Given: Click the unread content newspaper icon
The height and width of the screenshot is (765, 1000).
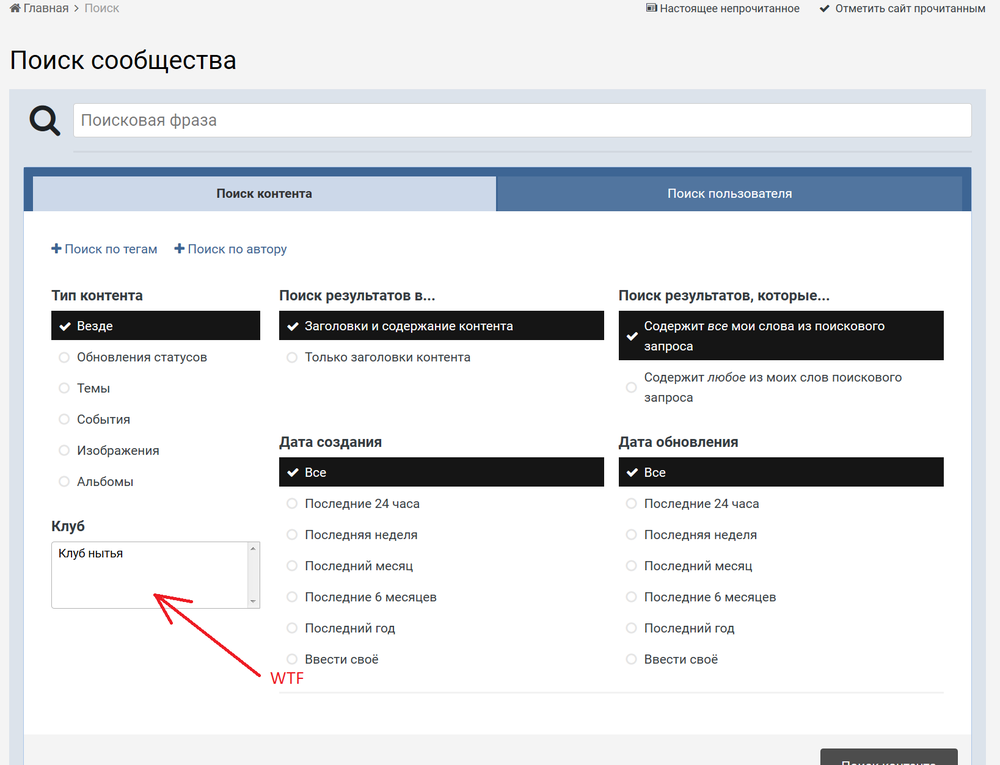Looking at the screenshot, I should pyautogui.click(x=651, y=8).
